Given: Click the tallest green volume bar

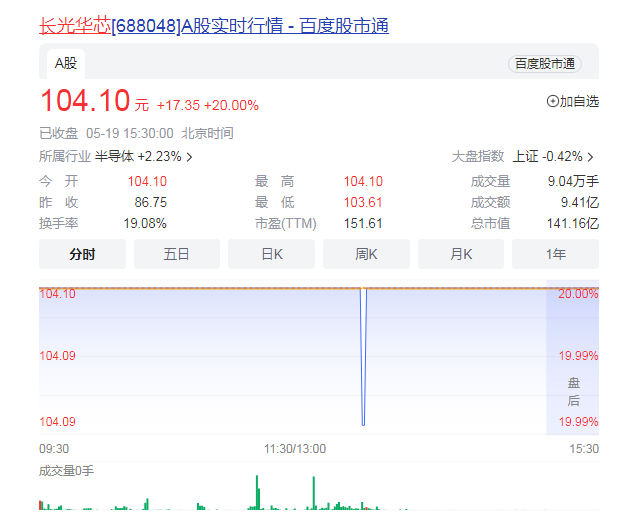Looking at the screenshot, I should pyautogui.click(x=257, y=493).
